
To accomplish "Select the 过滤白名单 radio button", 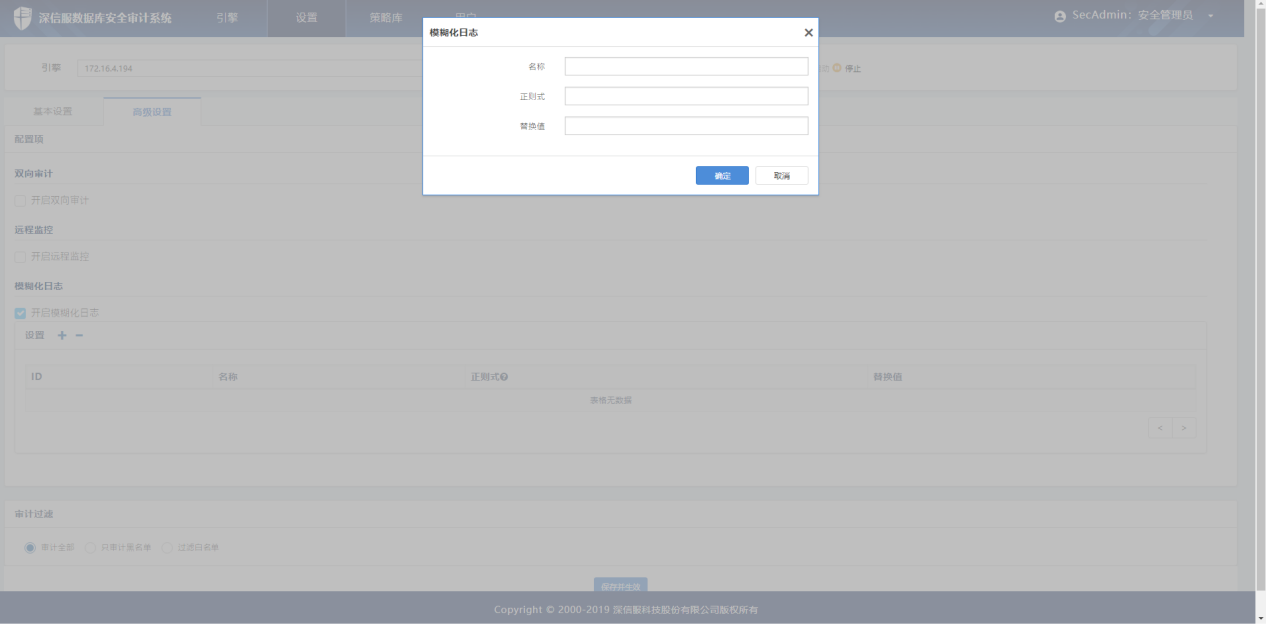I will click(x=167, y=547).
